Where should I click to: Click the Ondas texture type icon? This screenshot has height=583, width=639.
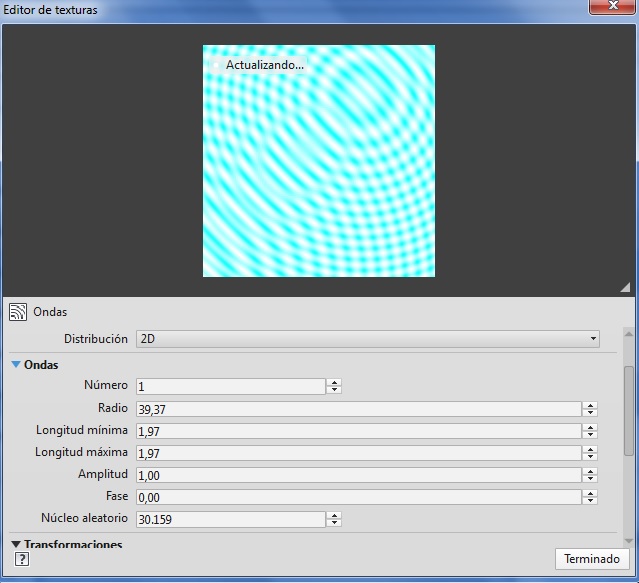pyautogui.click(x=17, y=312)
